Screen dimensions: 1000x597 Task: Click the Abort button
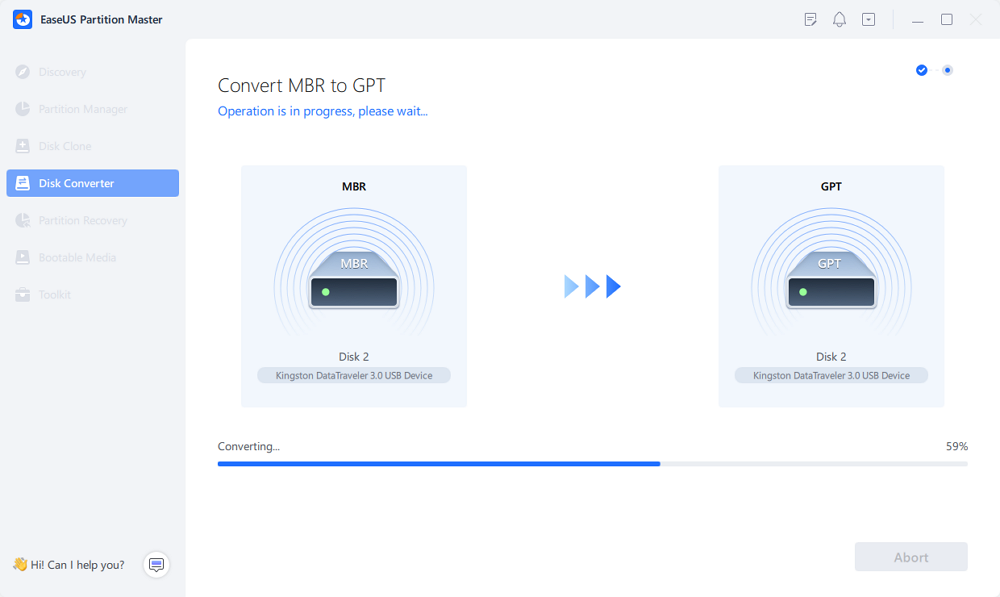(911, 557)
